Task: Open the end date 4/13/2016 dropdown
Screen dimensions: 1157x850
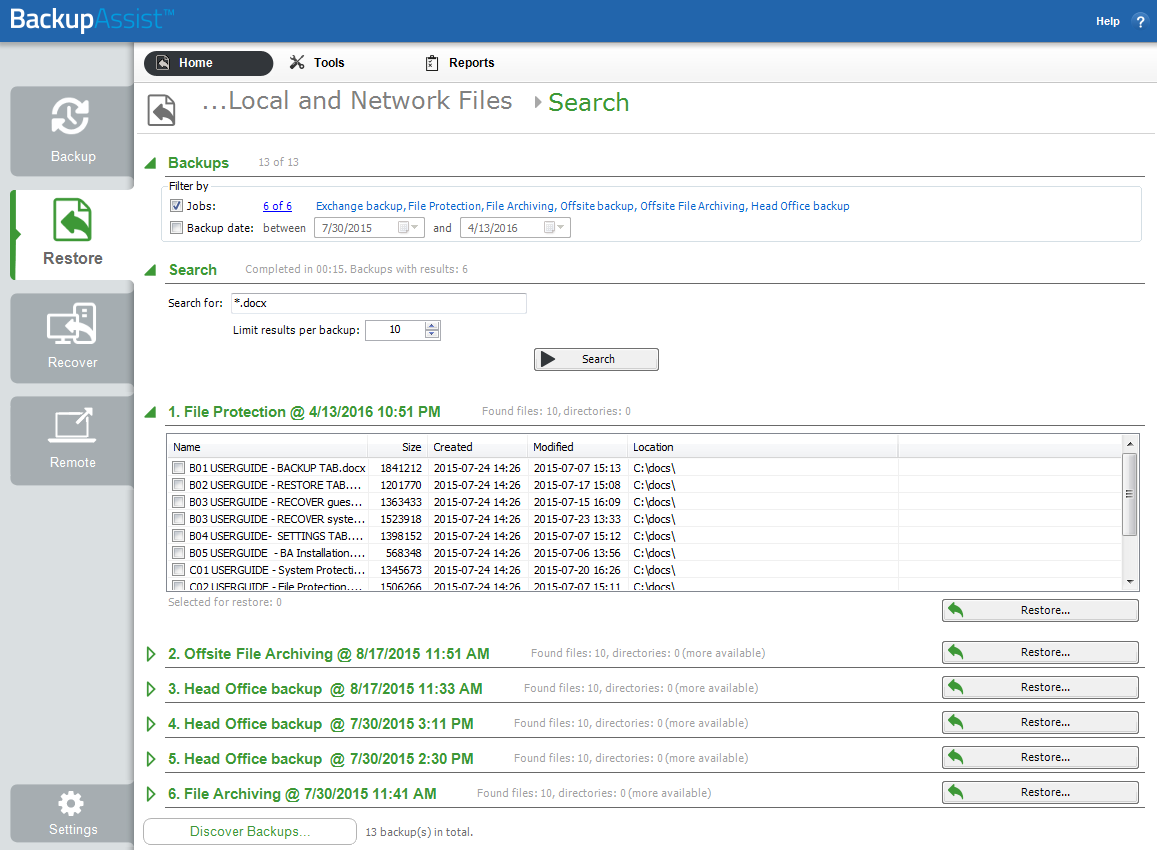Action: (x=555, y=228)
